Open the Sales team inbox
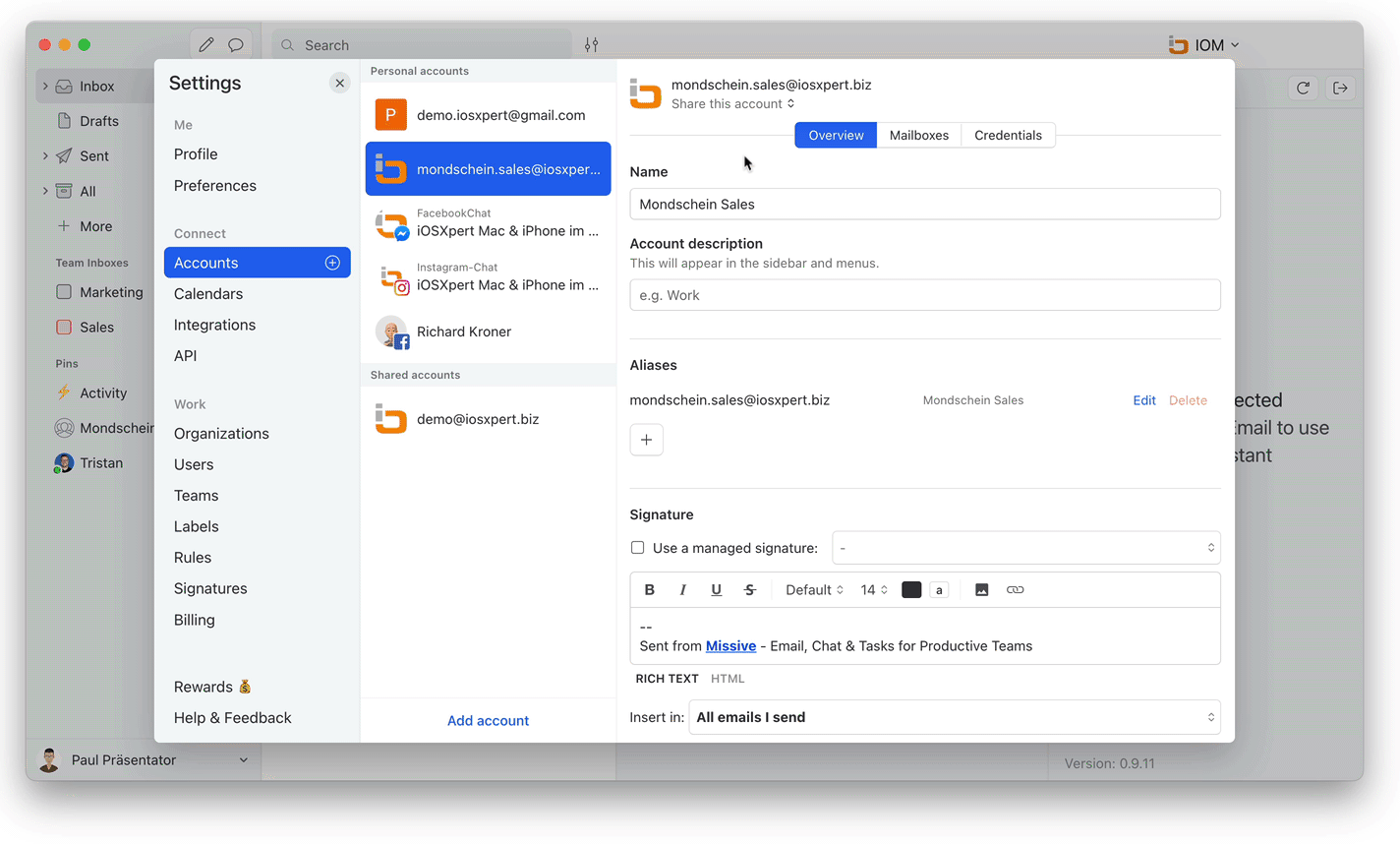The image size is (1400, 844). tap(86, 328)
